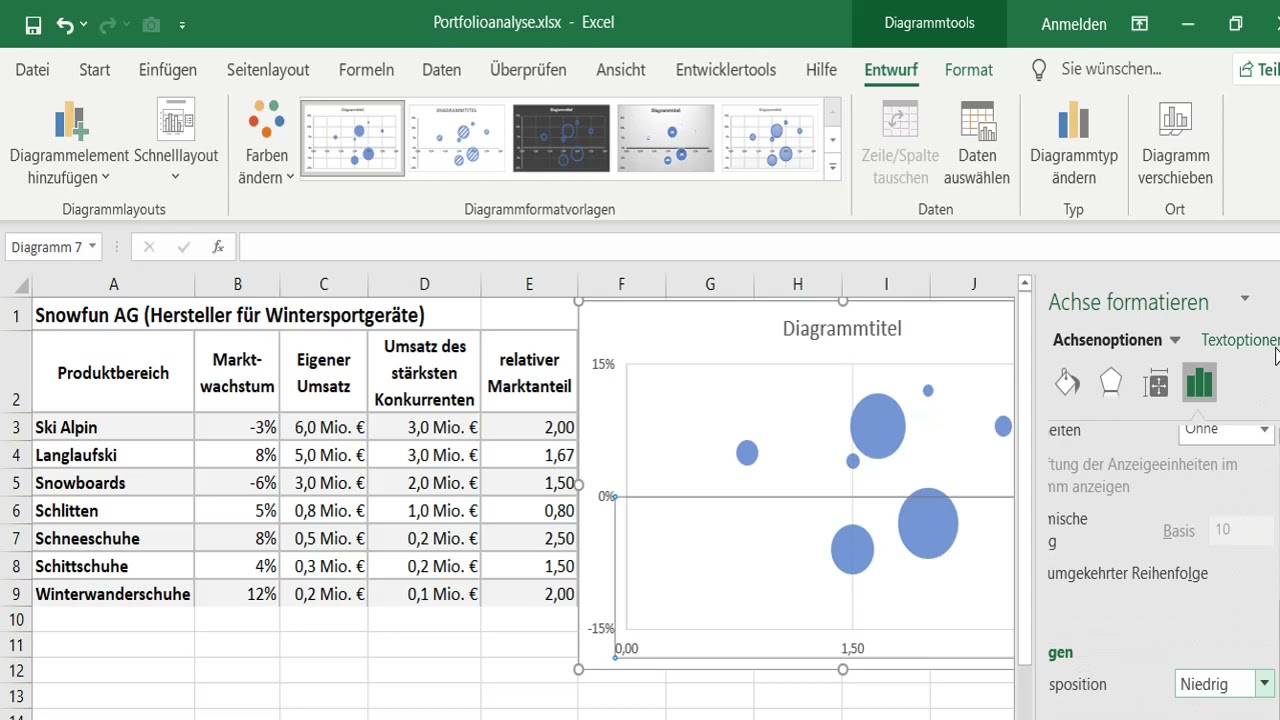Click Anmelden to sign in
The image size is (1280, 720).
(x=1074, y=24)
